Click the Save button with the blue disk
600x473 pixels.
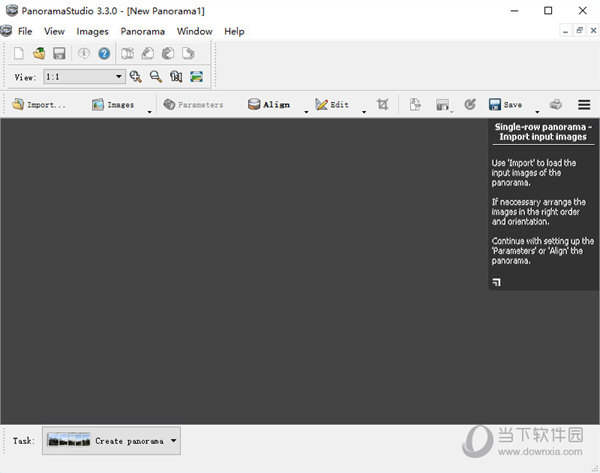click(x=505, y=104)
